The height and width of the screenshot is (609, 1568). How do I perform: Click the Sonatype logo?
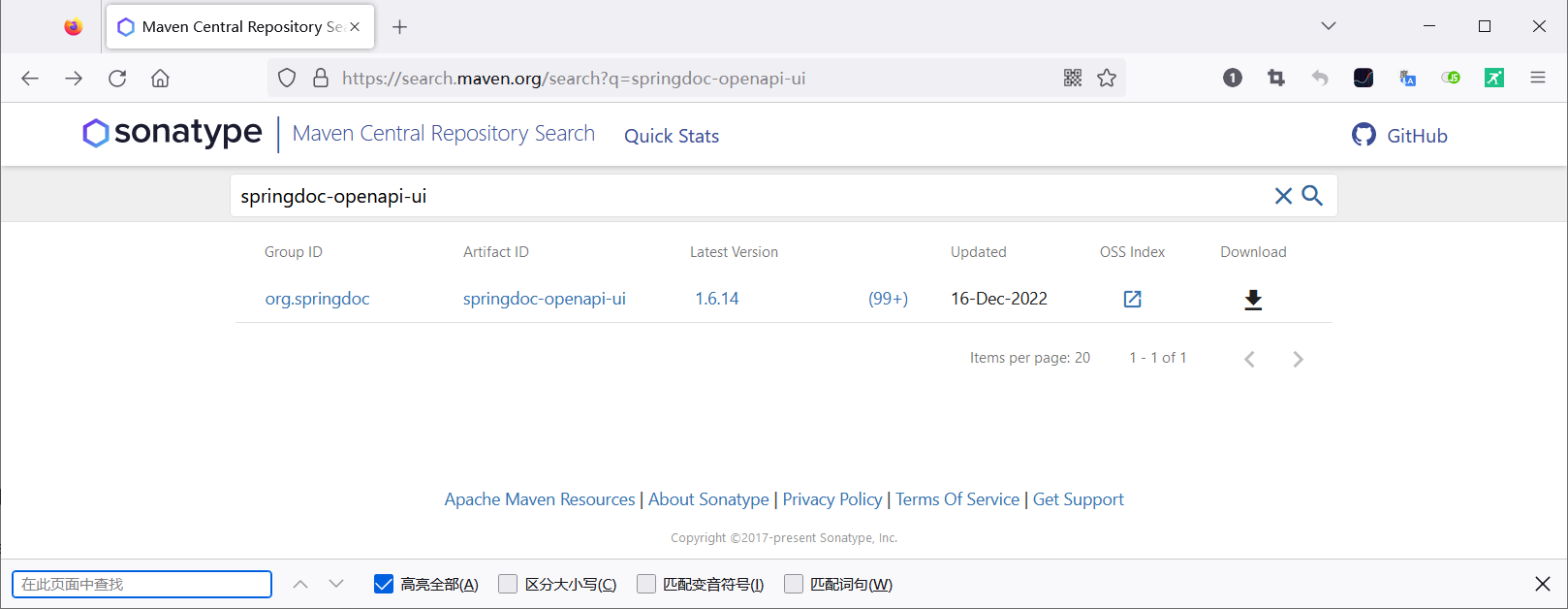[172, 133]
